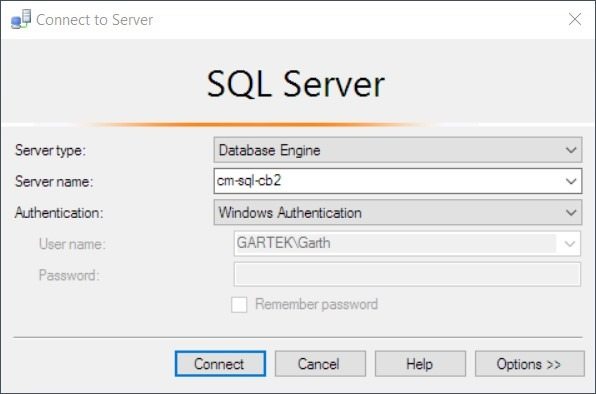Open Help for this dialog
Image resolution: width=596 pixels, height=394 pixels.
pos(420,364)
